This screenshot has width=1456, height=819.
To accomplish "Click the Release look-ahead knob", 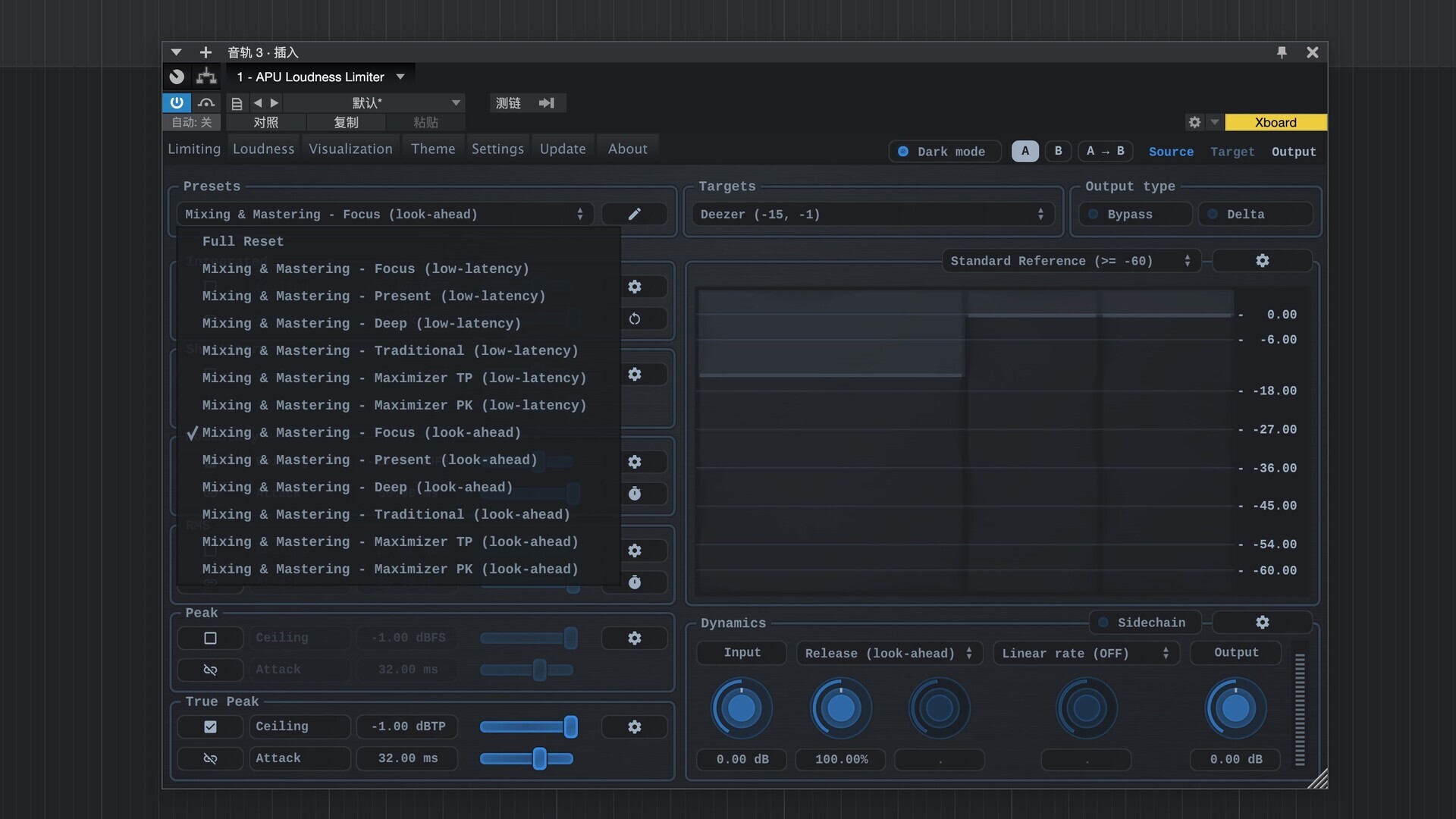I will tap(840, 708).
